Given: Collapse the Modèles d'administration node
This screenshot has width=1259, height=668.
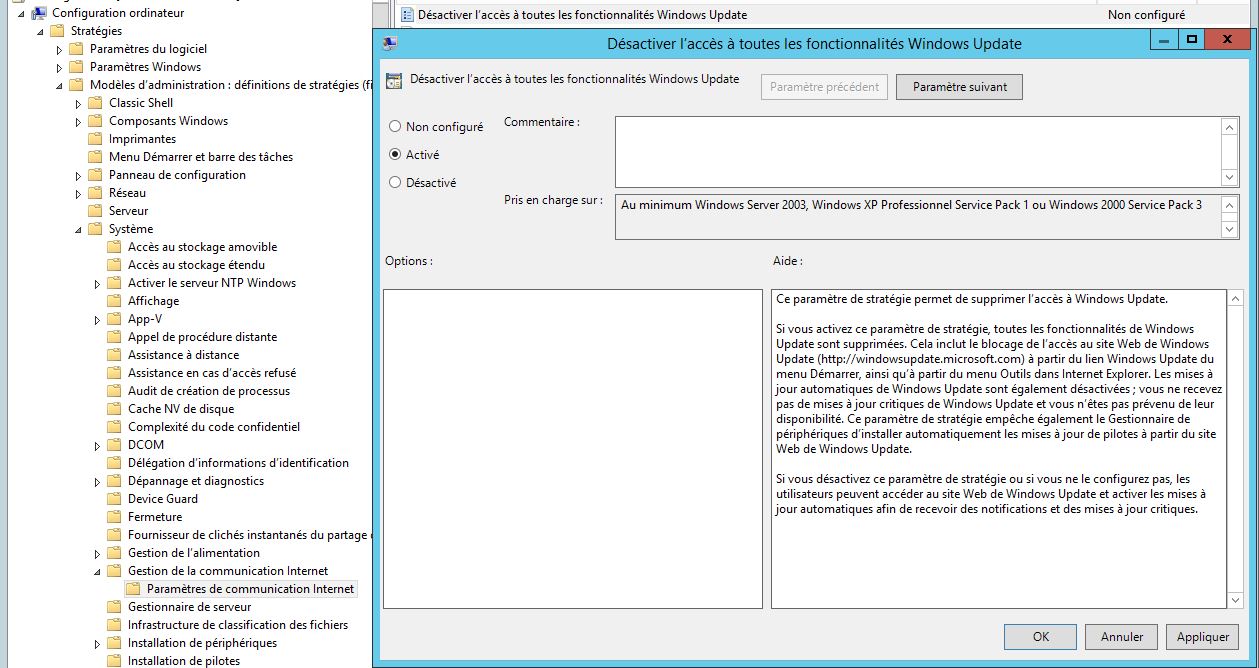Looking at the screenshot, I should click(60, 85).
